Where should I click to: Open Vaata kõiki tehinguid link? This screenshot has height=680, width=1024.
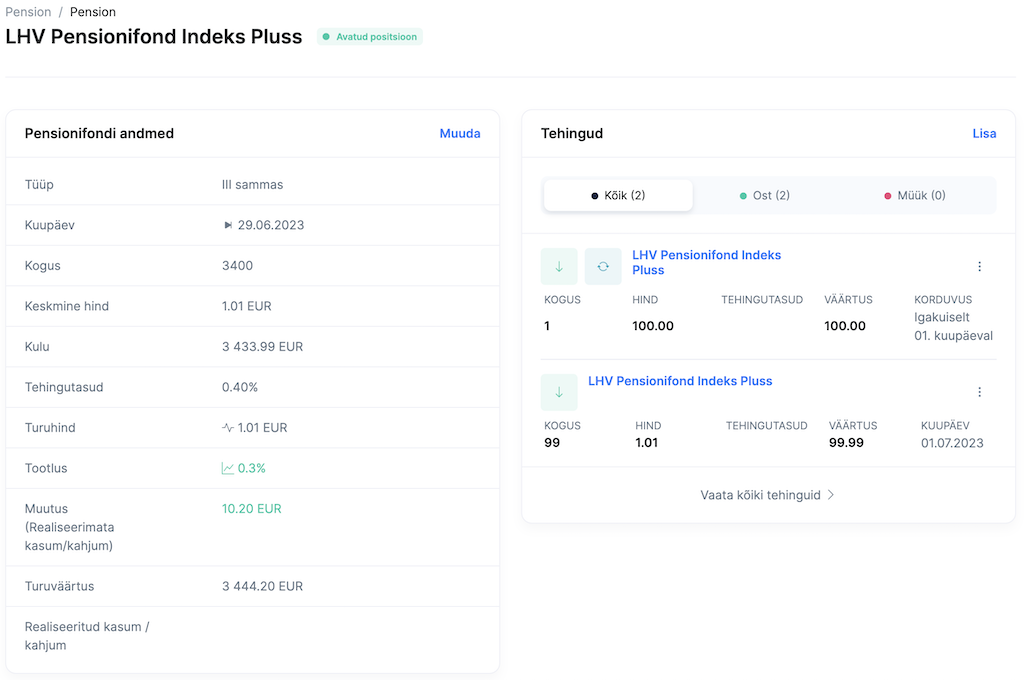760,495
